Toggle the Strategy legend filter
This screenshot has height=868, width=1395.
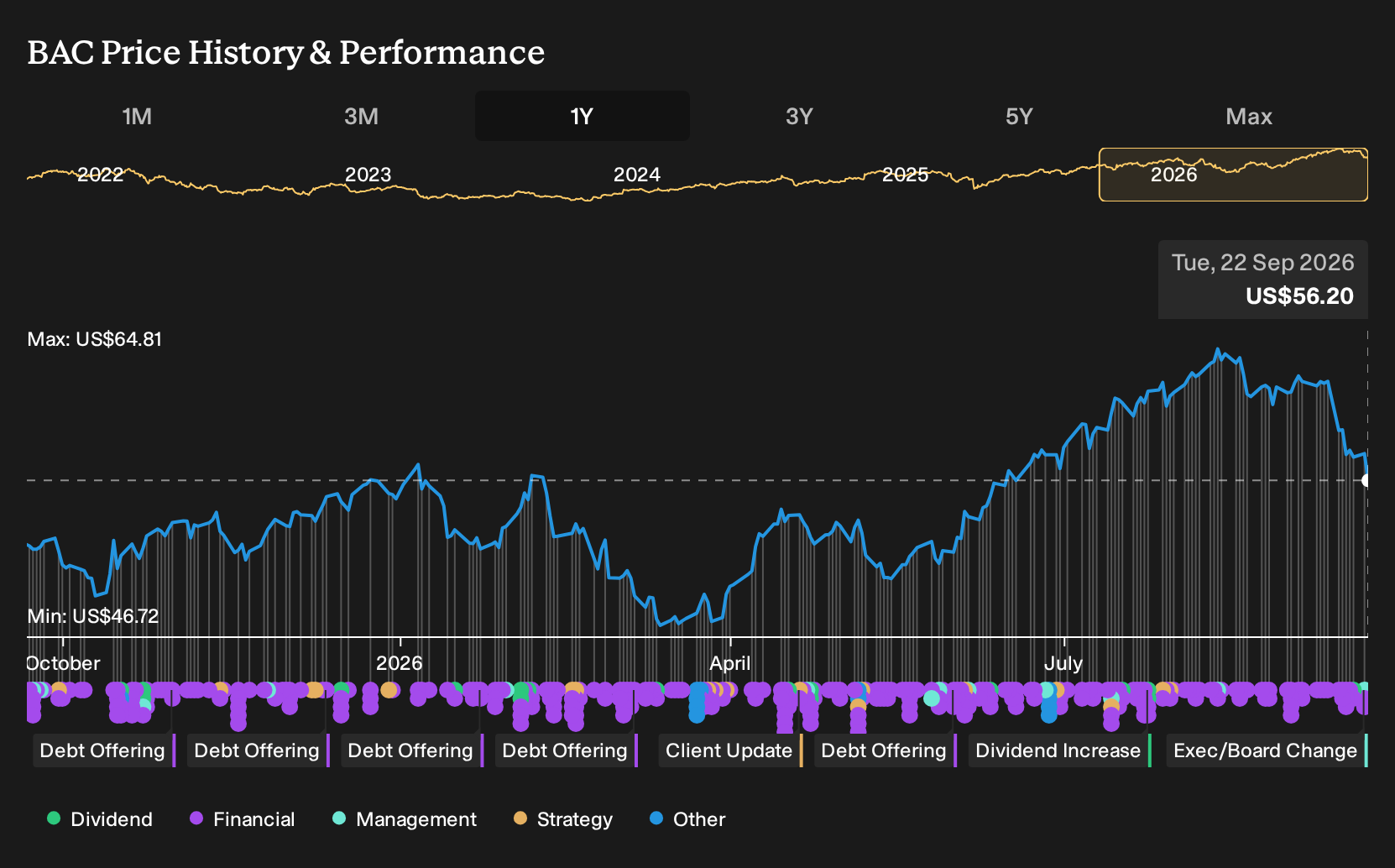coord(563,819)
